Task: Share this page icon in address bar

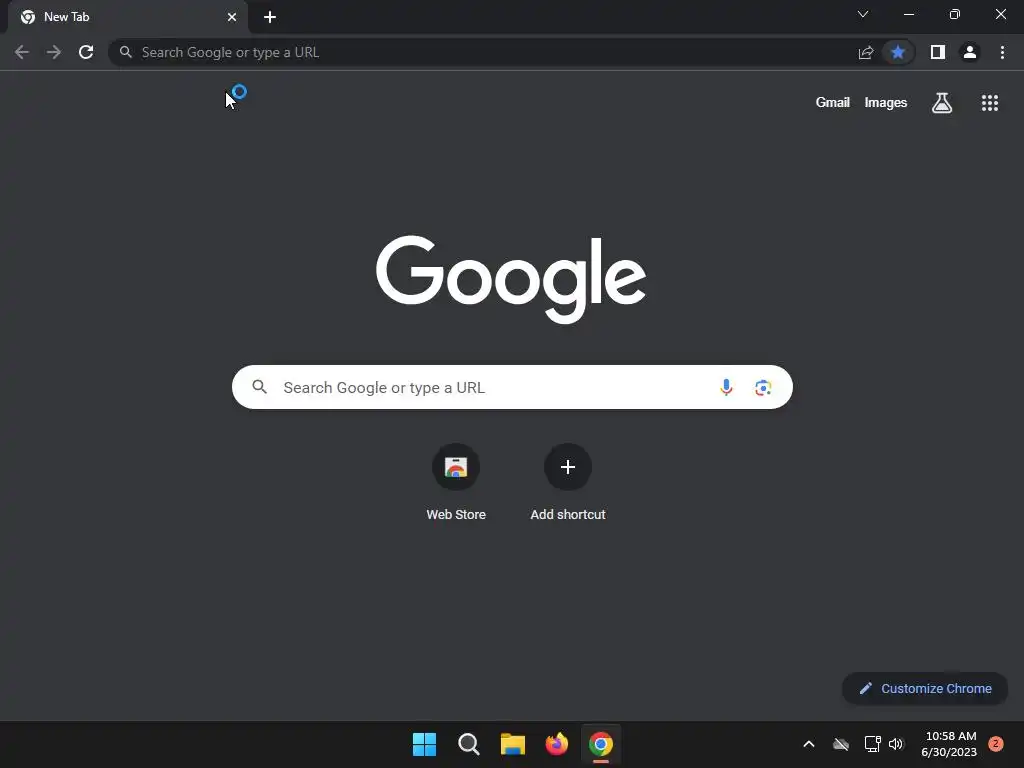Action: click(x=866, y=52)
